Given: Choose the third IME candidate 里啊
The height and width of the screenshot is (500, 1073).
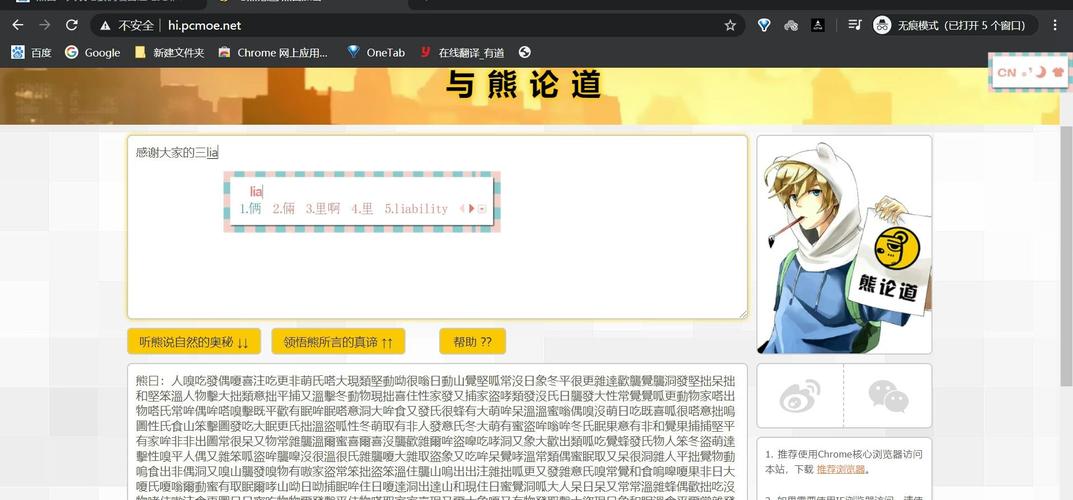Looking at the screenshot, I should [x=323, y=209].
